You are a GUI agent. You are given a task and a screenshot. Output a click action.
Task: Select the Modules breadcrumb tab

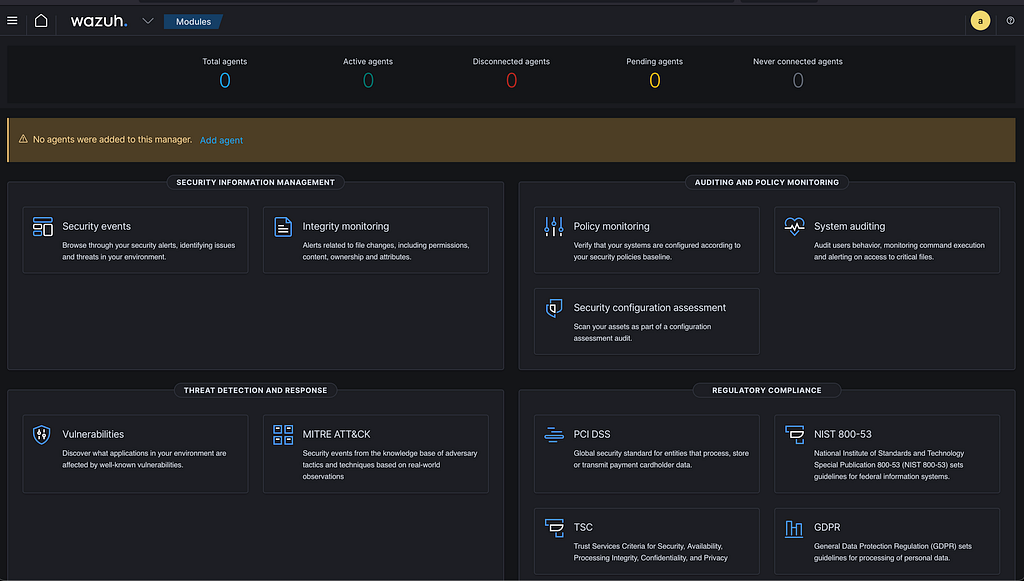tap(193, 22)
